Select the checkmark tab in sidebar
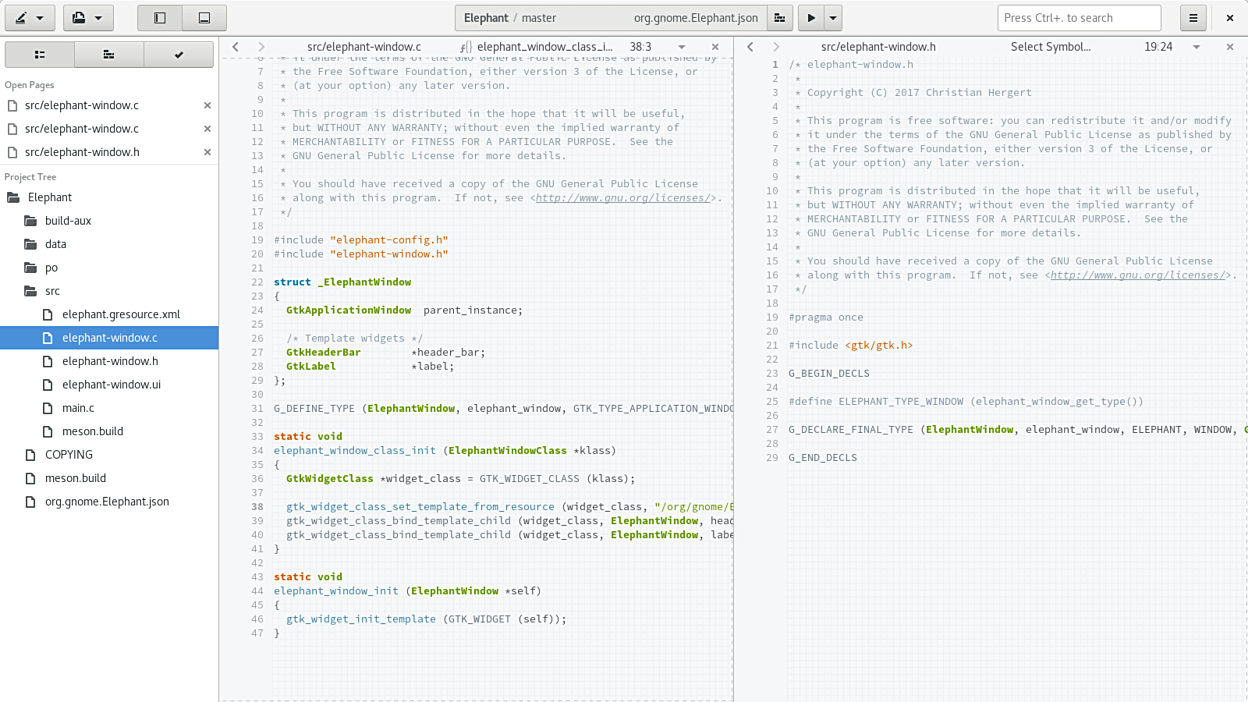Viewport: 1248px width, 702px height. tap(179, 55)
